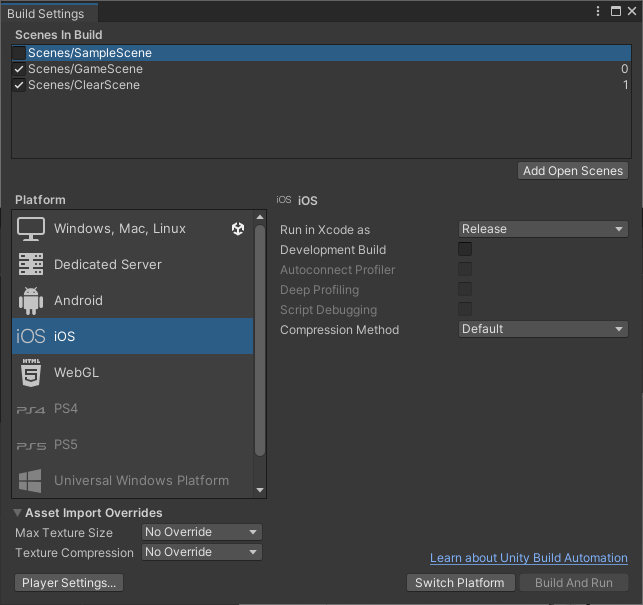Click the PS5 logo icon
The image size is (643, 605).
(x=31, y=445)
